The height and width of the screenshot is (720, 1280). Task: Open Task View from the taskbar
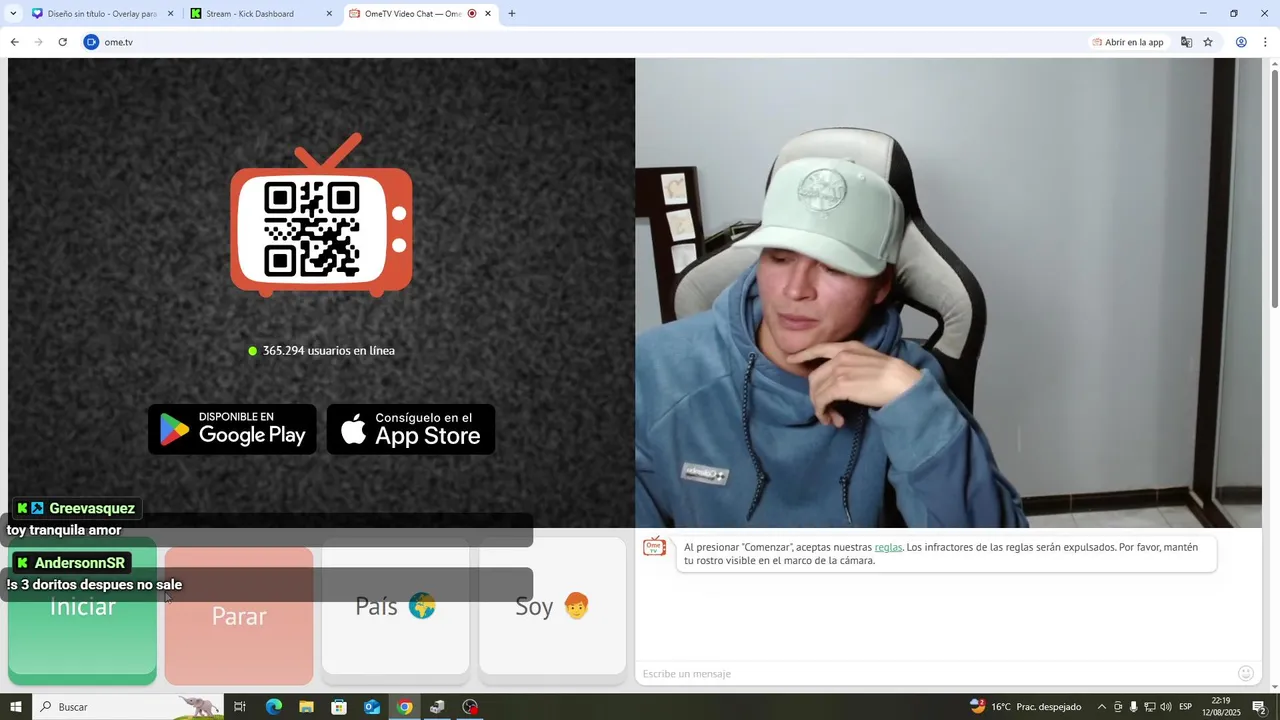(240, 707)
